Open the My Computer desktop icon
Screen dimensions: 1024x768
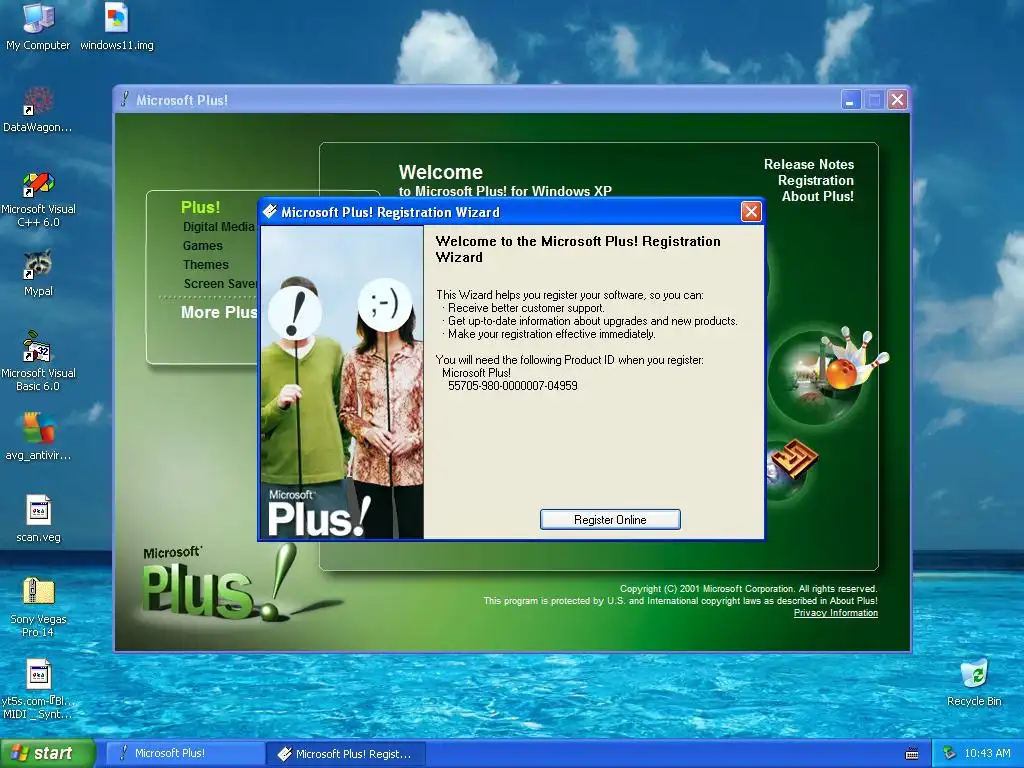click(x=38, y=18)
